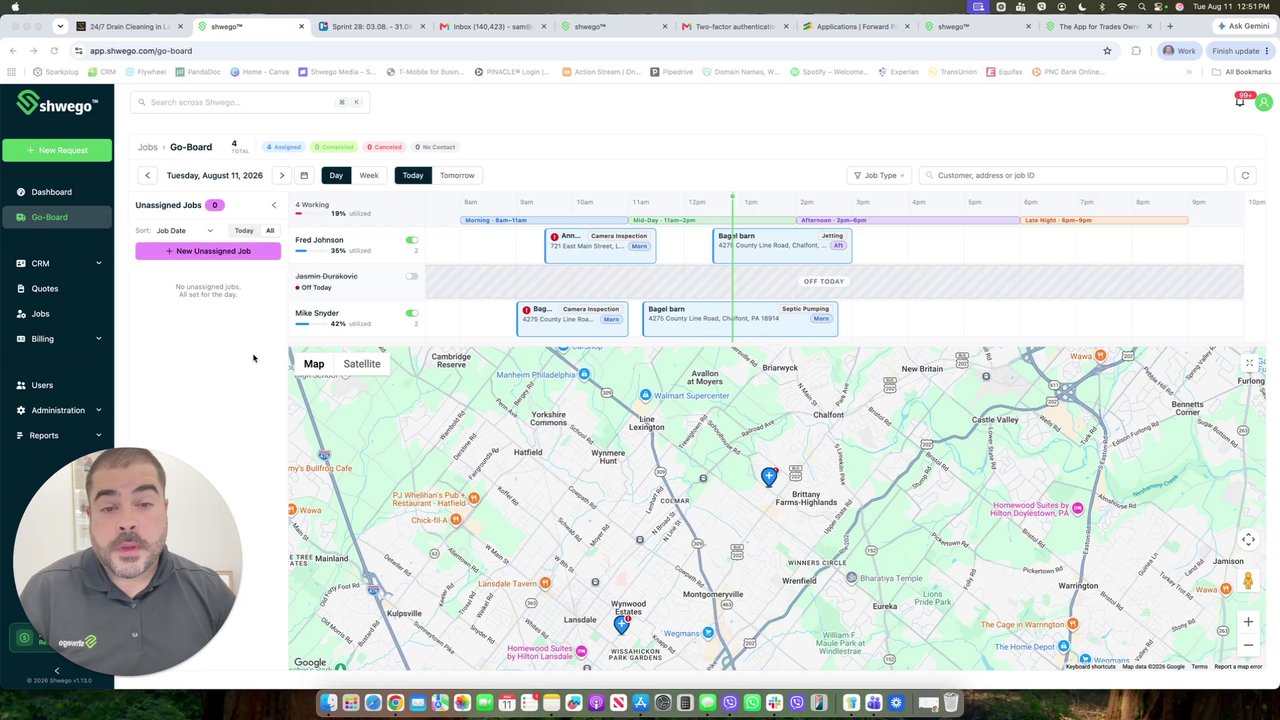1280x720 pixels.
Task: Advance to the next day arrow
Action: (x=282, y=175)
